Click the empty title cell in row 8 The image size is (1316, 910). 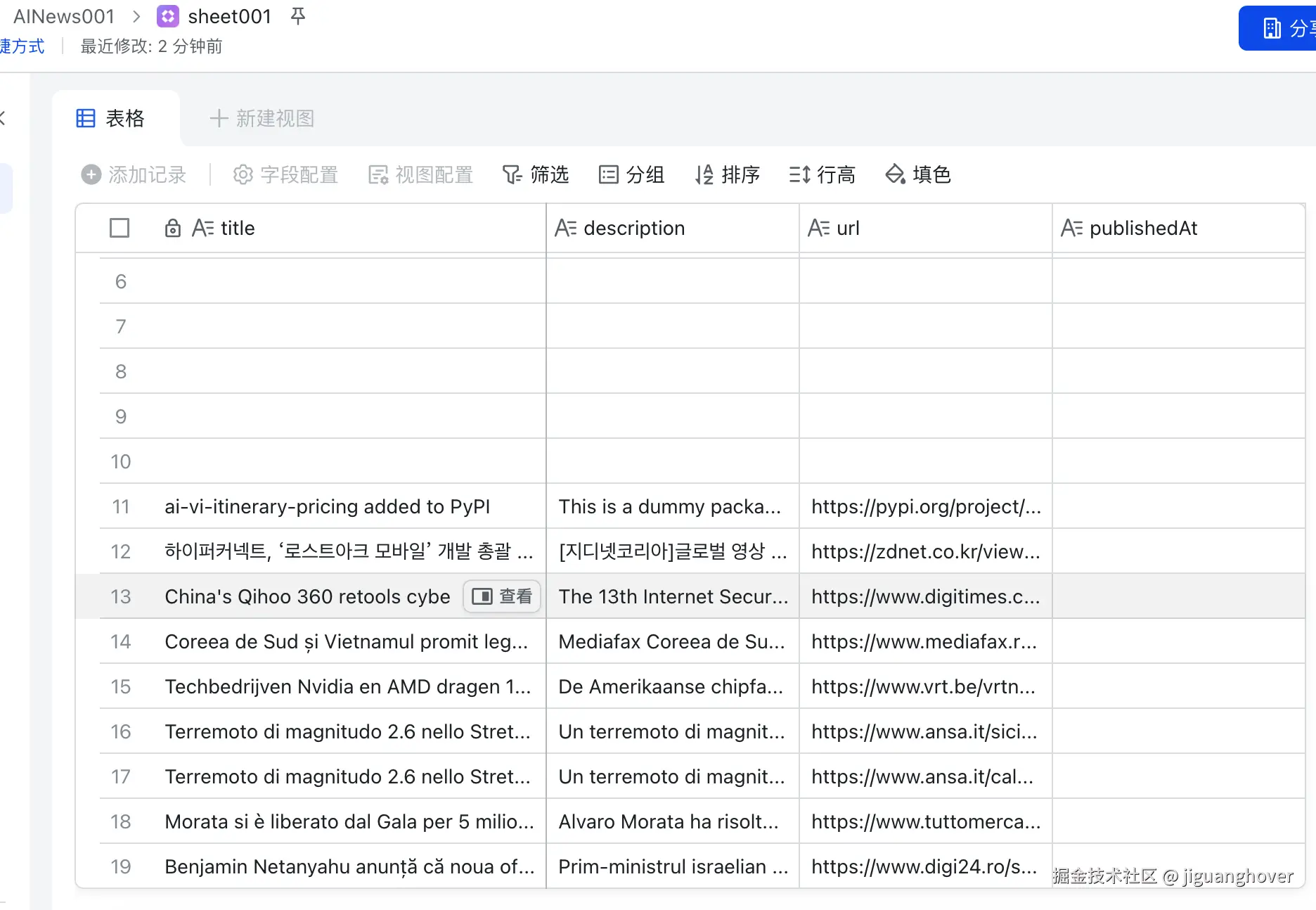tap(349, 371)
